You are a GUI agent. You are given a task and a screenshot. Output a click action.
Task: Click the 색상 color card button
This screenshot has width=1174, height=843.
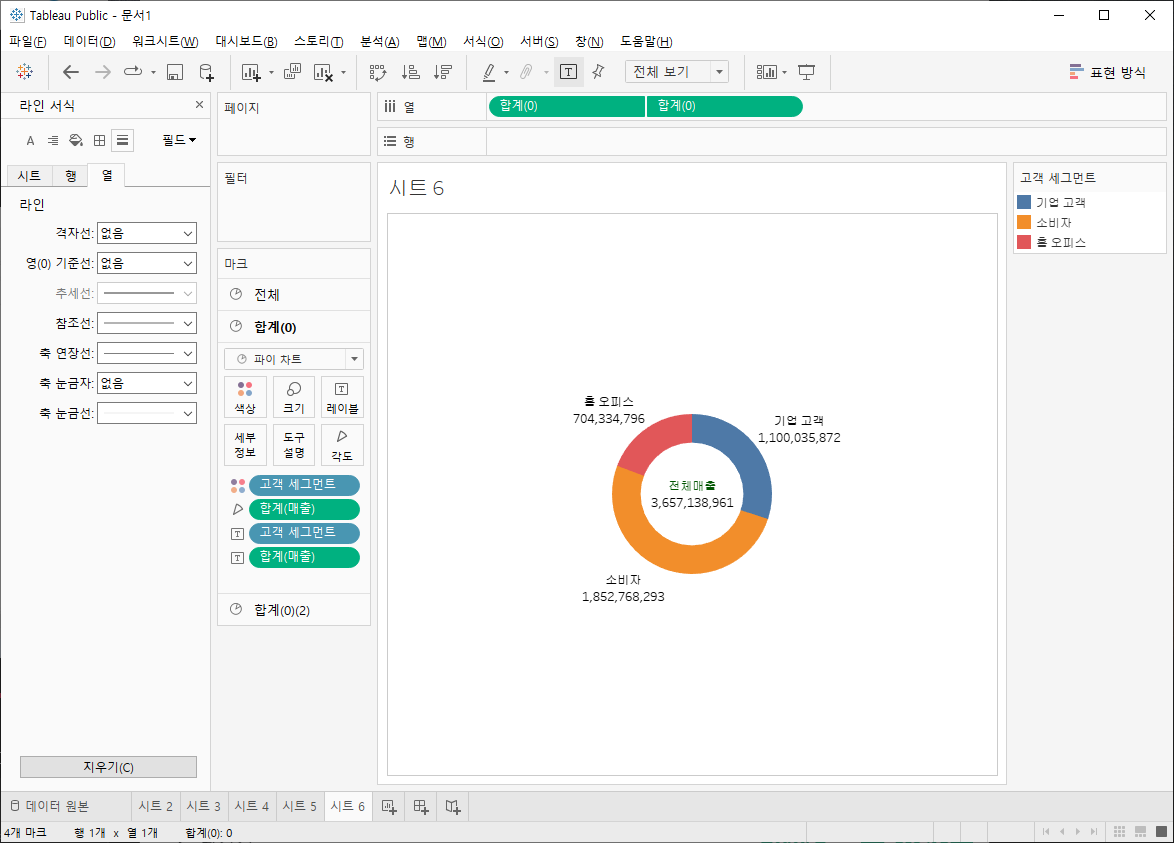pyautogui.click(x=245, y=398)
